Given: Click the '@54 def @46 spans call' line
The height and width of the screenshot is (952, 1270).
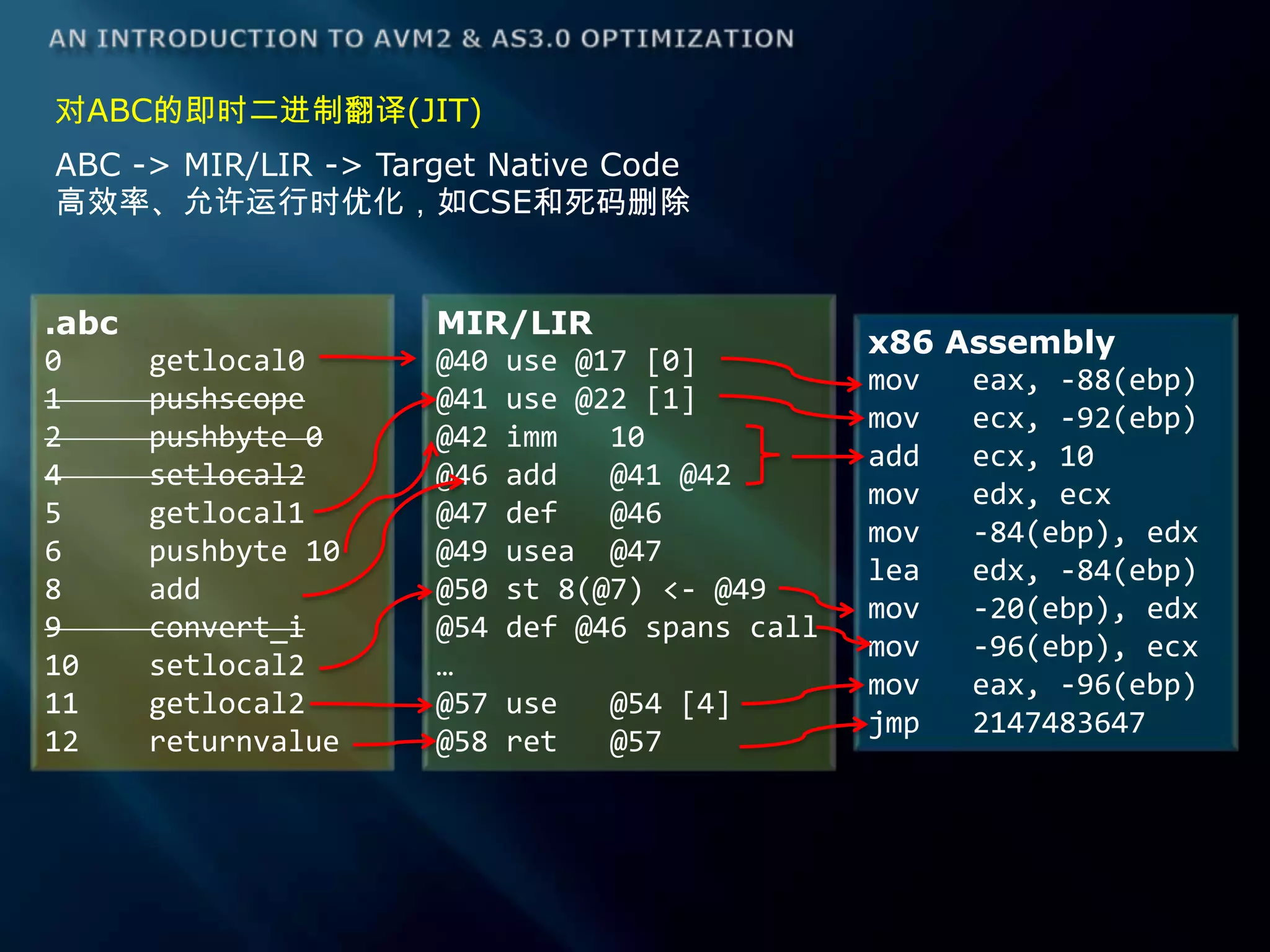Looking at the screenshot, I should click(x=627, y=628).
